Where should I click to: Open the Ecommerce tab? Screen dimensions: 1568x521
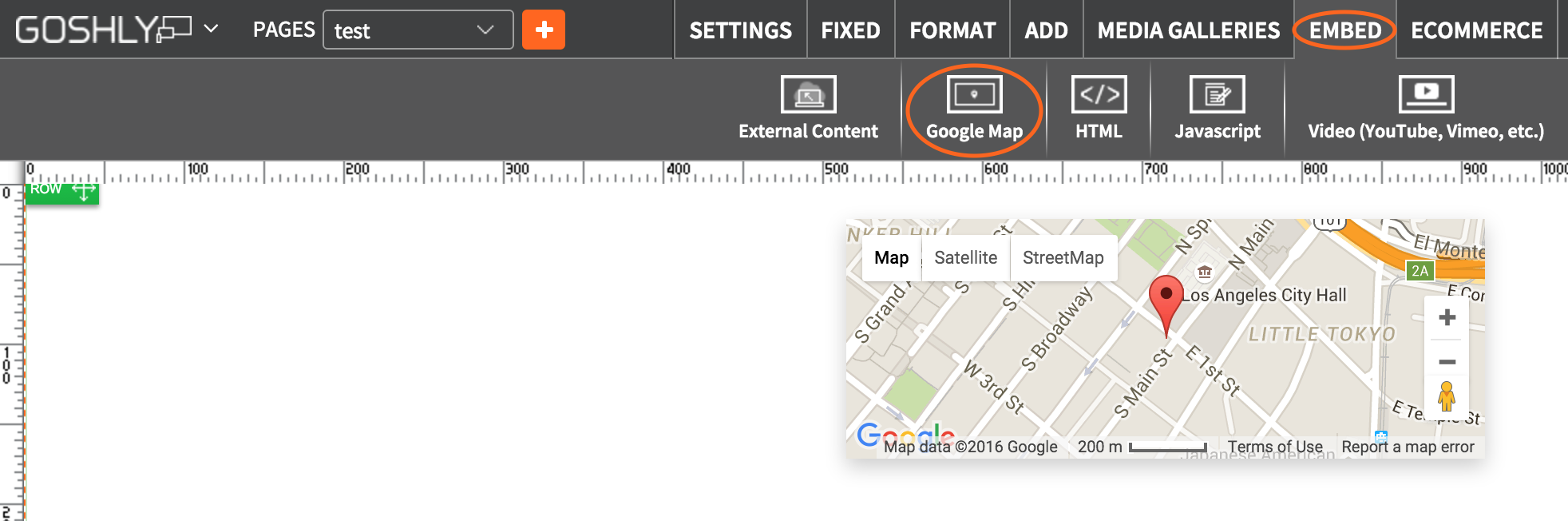click(x=1476, y=30)
